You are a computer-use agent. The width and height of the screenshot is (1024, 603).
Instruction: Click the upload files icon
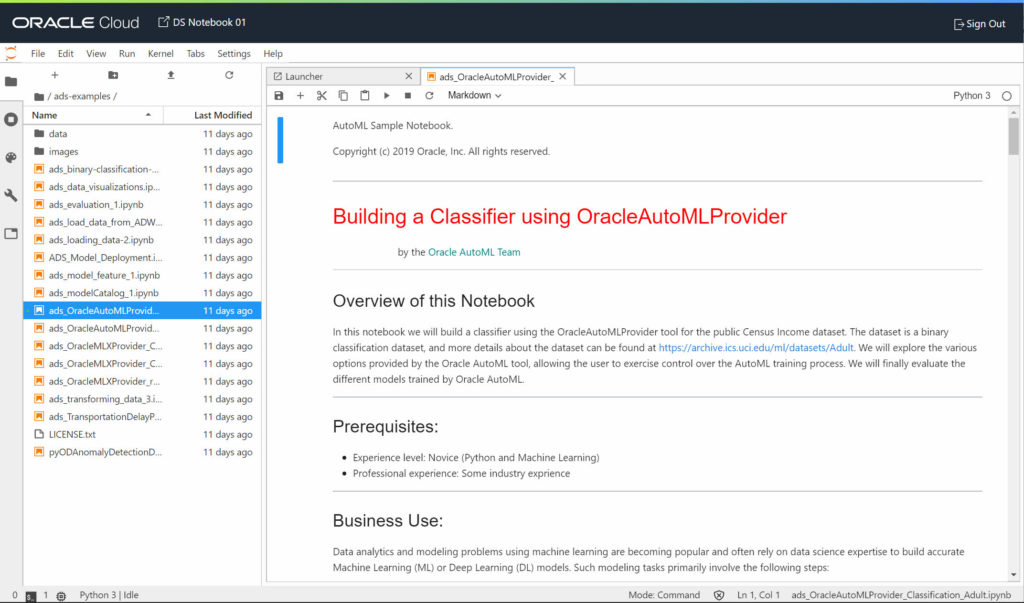[x=171, y=75]
